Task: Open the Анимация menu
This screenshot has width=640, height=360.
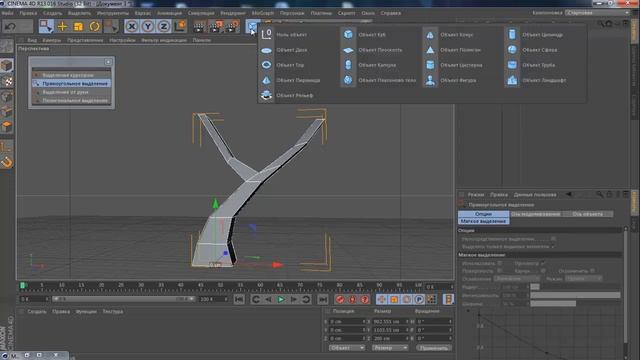Action: (169, 13)
